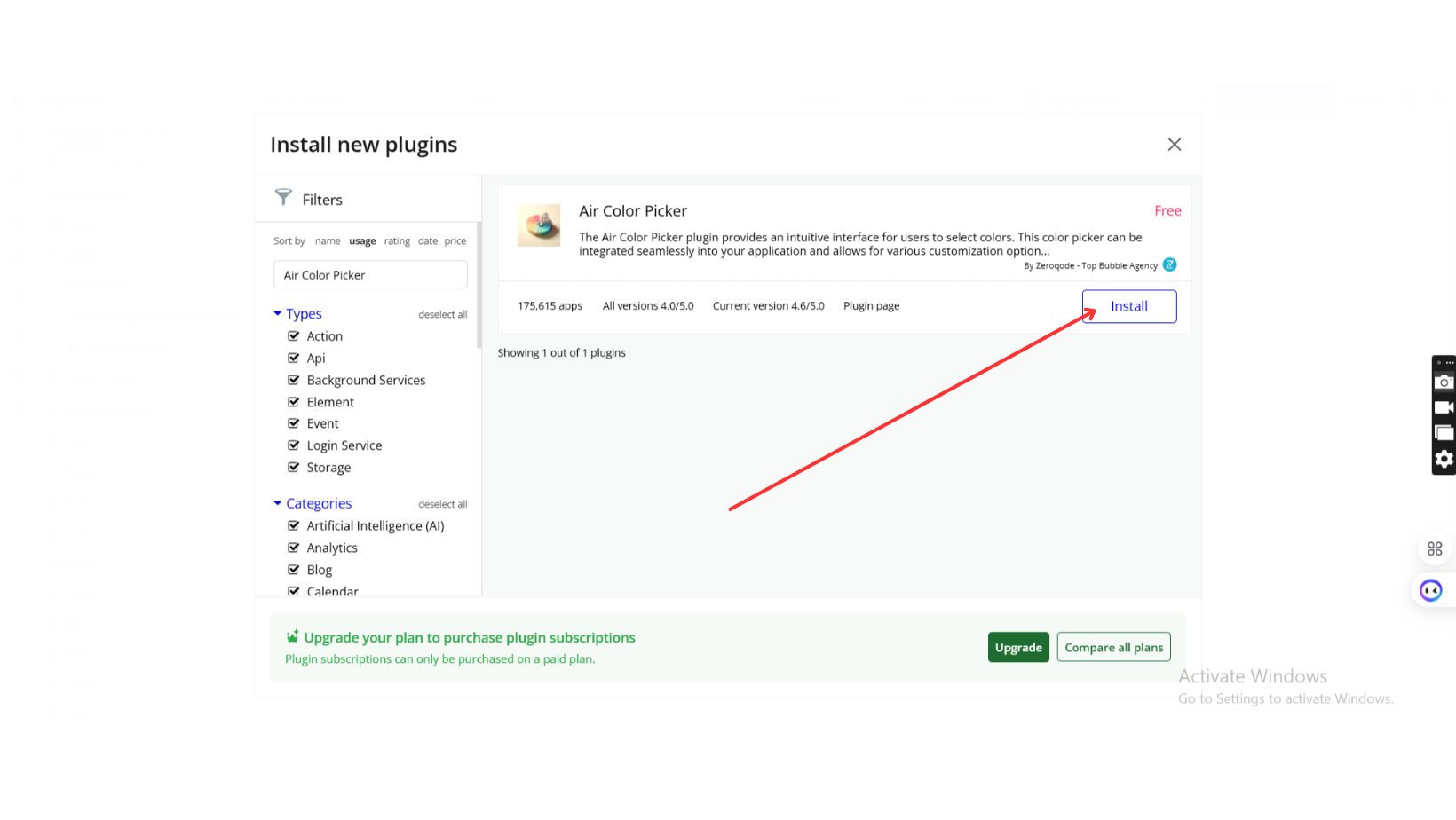1456x820 pixels.
Task: Close the Install new plugins dialog
Action: pyautogui.click(x=1174, y=145)
